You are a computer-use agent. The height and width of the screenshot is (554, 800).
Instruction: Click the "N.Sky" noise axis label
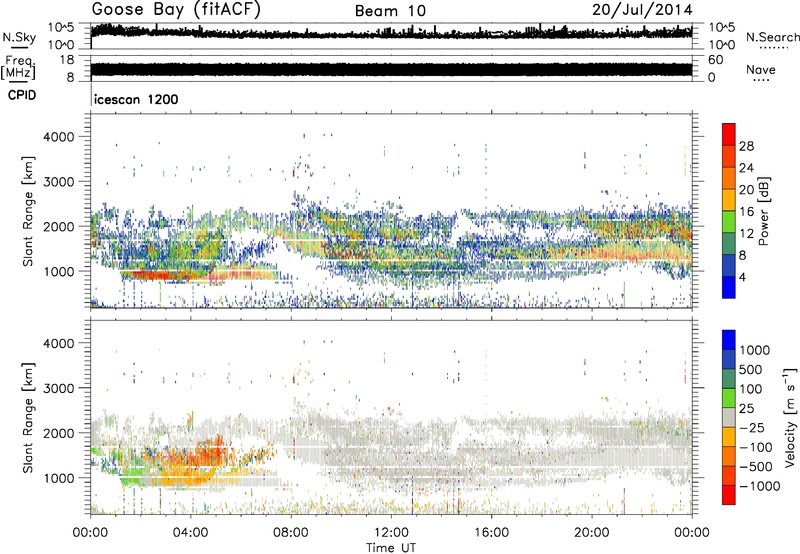click(19, 37)
